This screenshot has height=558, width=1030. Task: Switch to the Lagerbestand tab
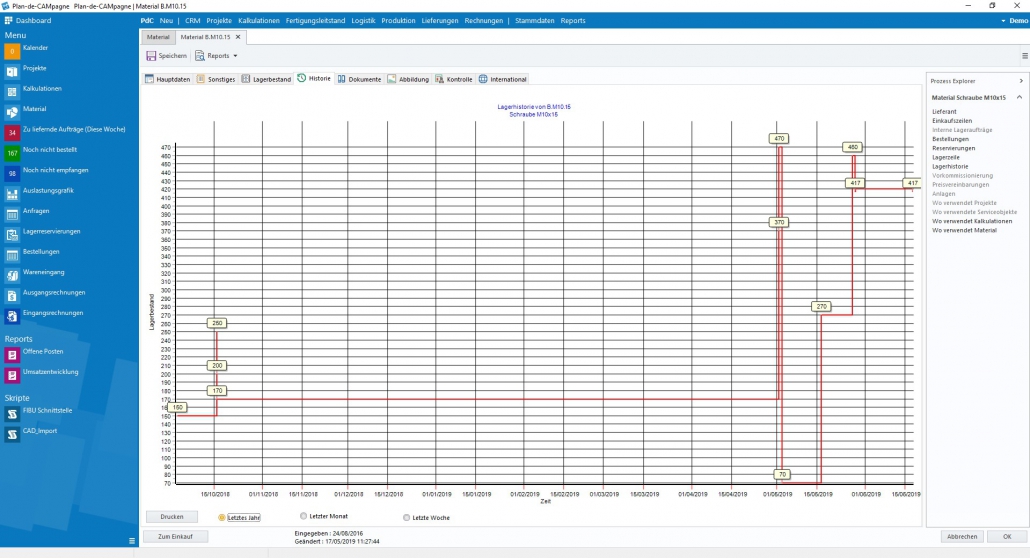[266, 79]
